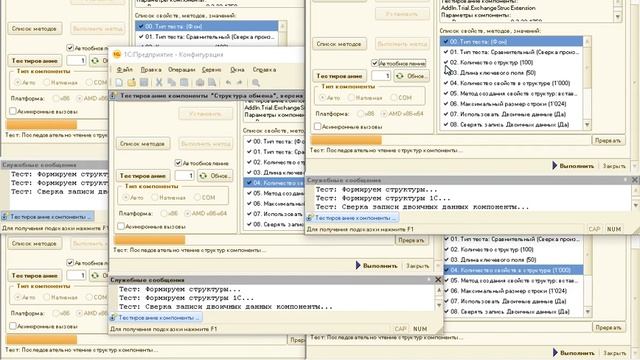Select row '04. Количество свойств' in the lower-right window

tap(513, 270)
